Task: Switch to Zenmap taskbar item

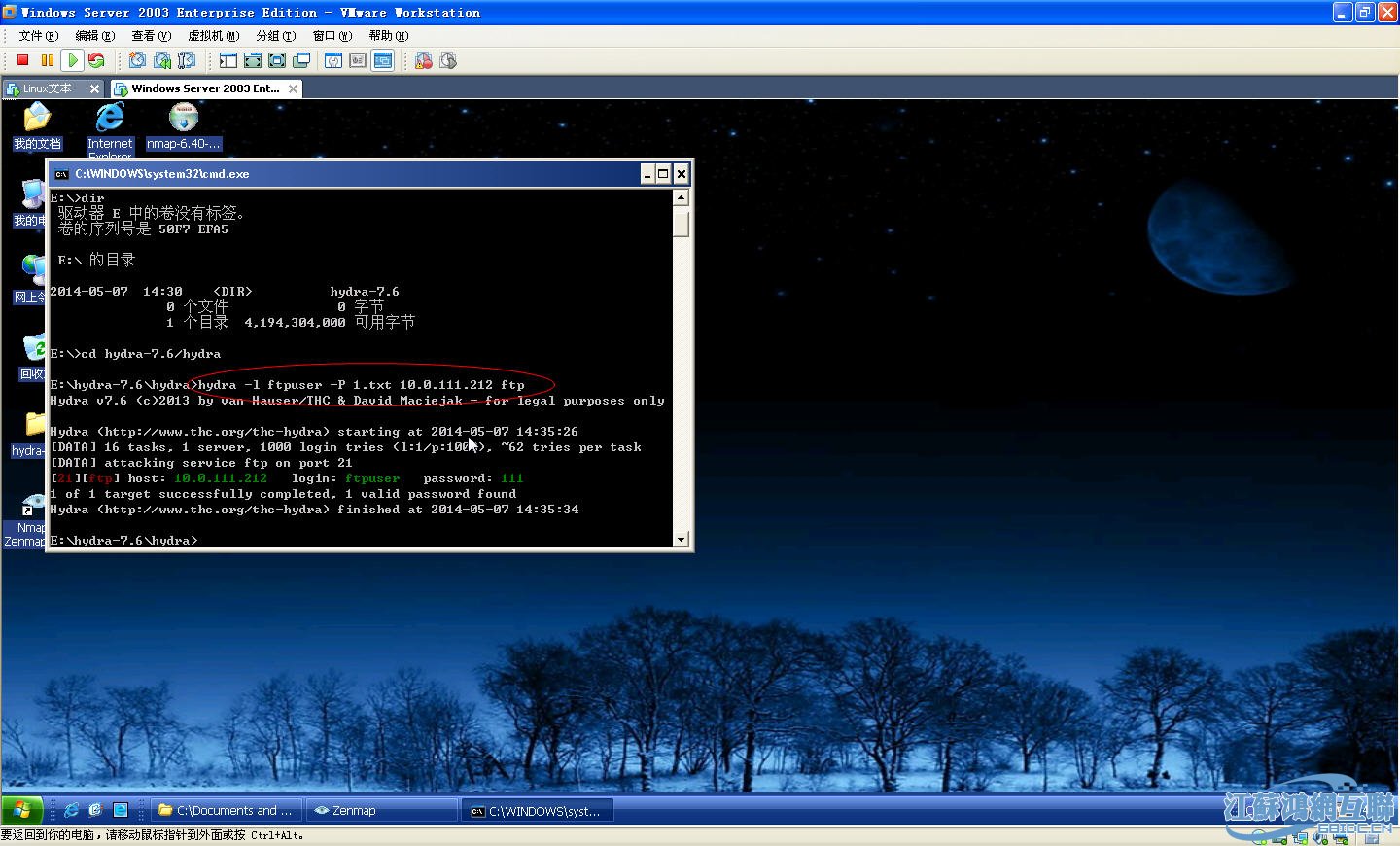Action: [382, 810]
